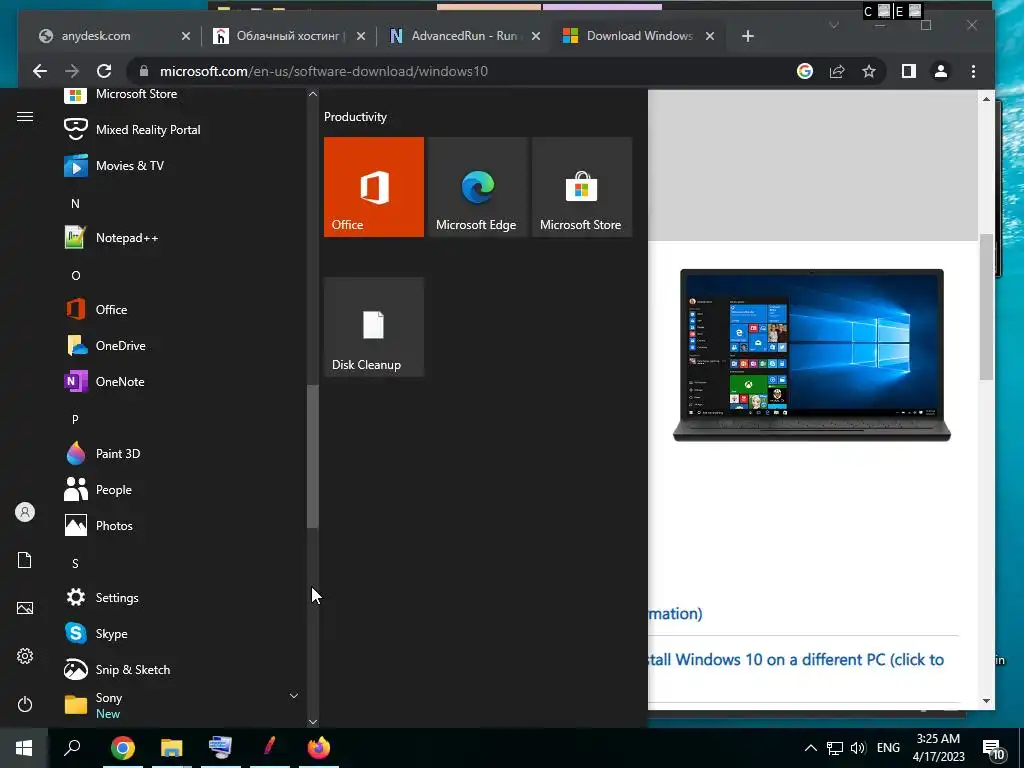Reload the Chrome page

click(104, 71)
